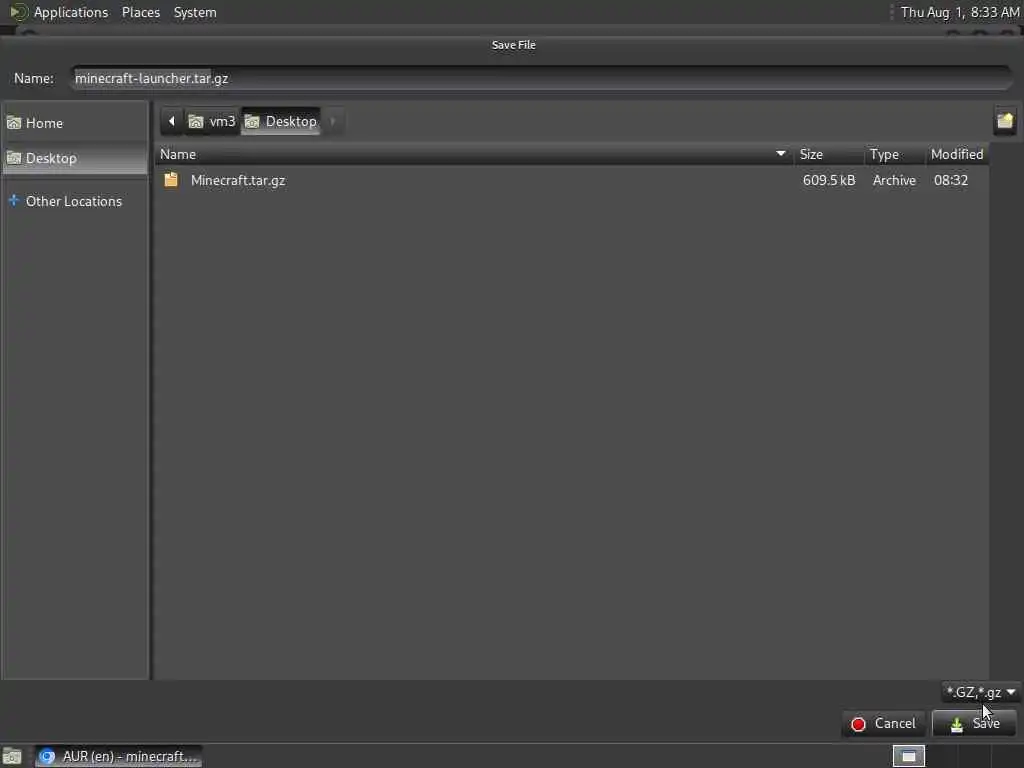Click the show desktop icon in taskbar
1024x768 pixels.
coord(12,756)
